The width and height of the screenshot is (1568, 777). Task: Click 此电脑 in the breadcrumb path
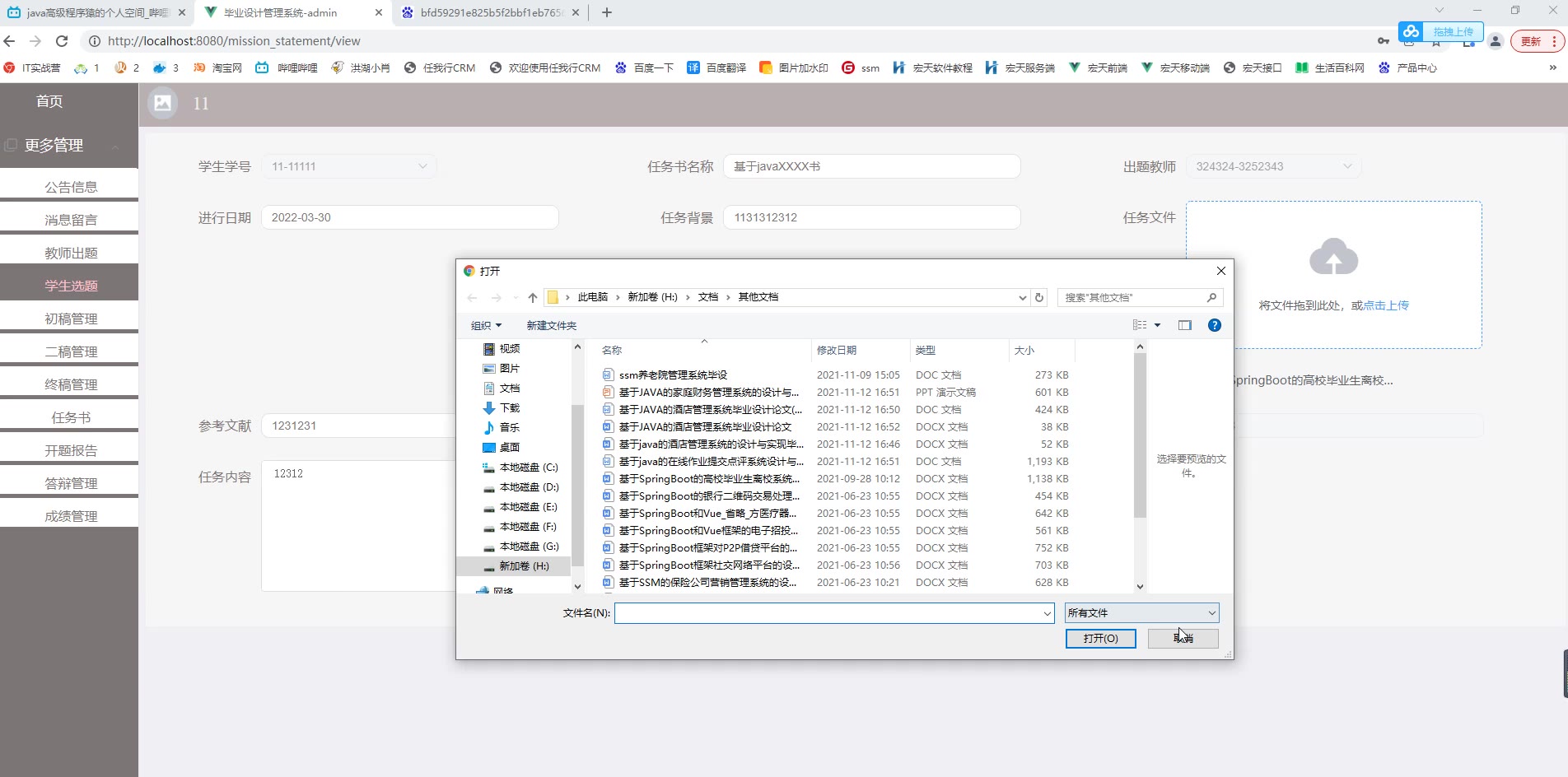593,297
